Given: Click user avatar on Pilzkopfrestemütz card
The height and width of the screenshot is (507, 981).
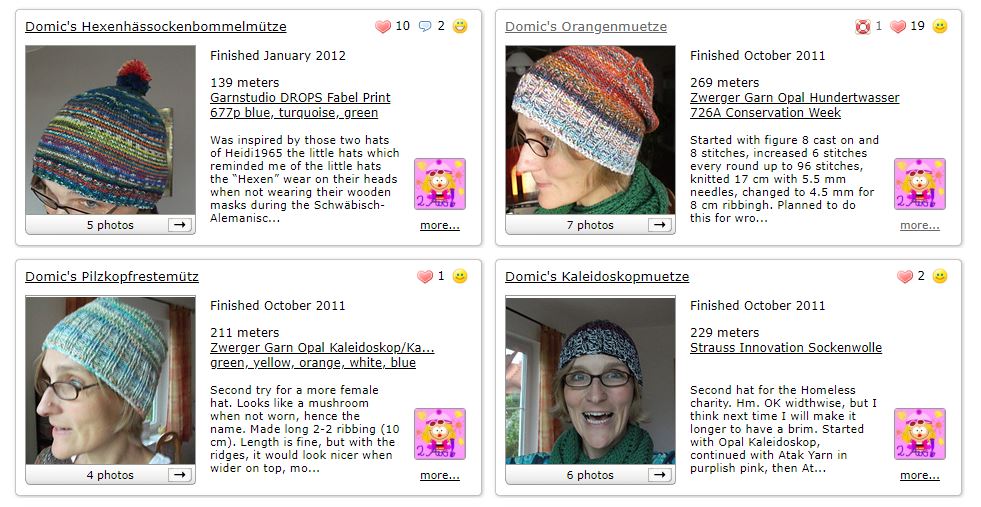Looking at the screenshot, I should tap(440, 434).
